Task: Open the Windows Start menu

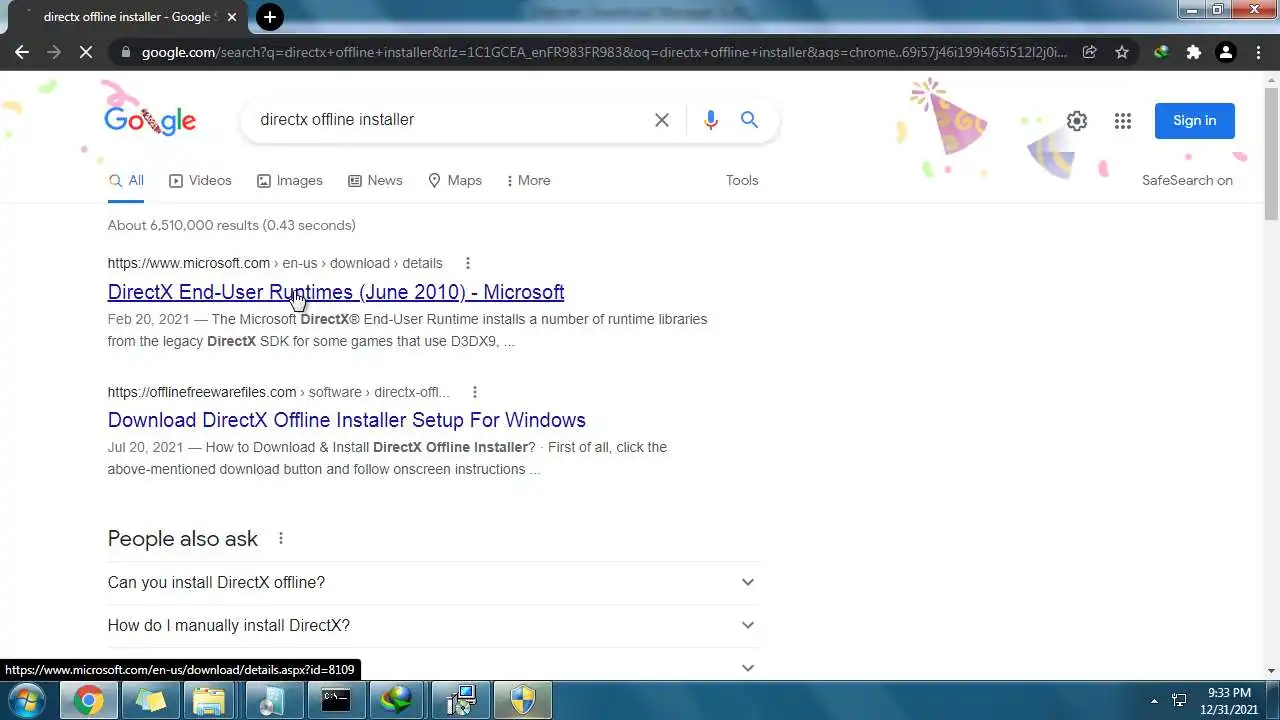Action: coord(26,701)
